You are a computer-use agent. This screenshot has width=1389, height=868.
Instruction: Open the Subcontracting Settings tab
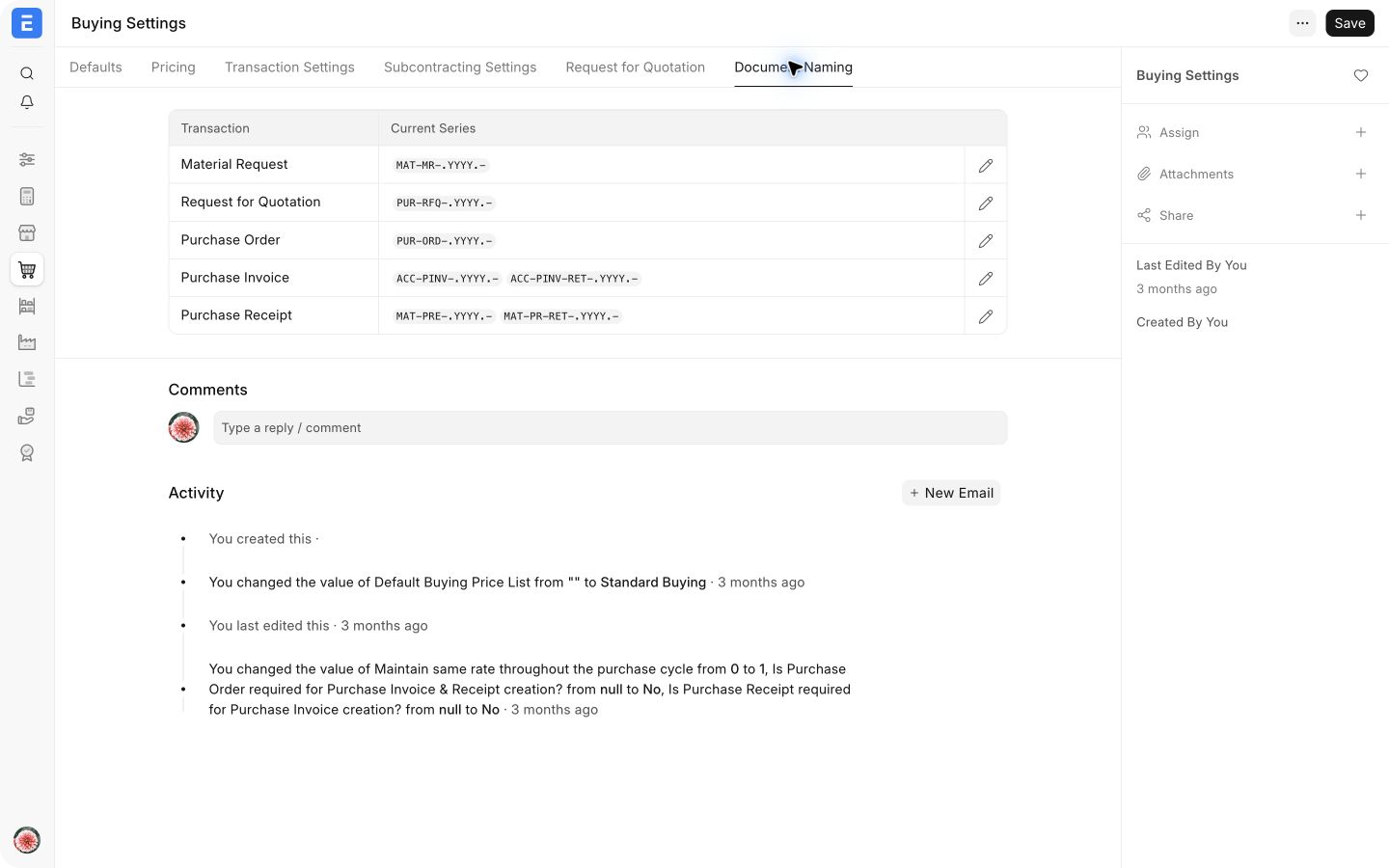460,68
